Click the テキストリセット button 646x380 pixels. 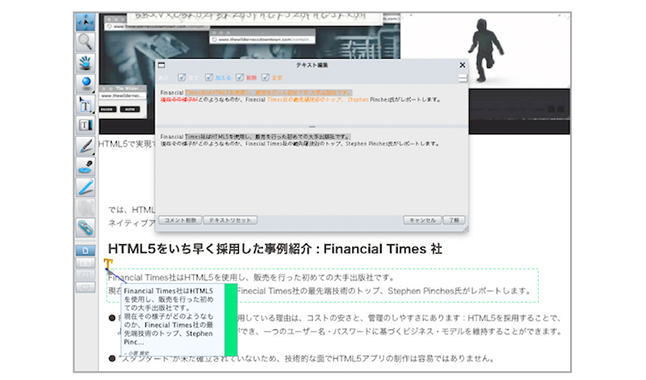point(230,220)
